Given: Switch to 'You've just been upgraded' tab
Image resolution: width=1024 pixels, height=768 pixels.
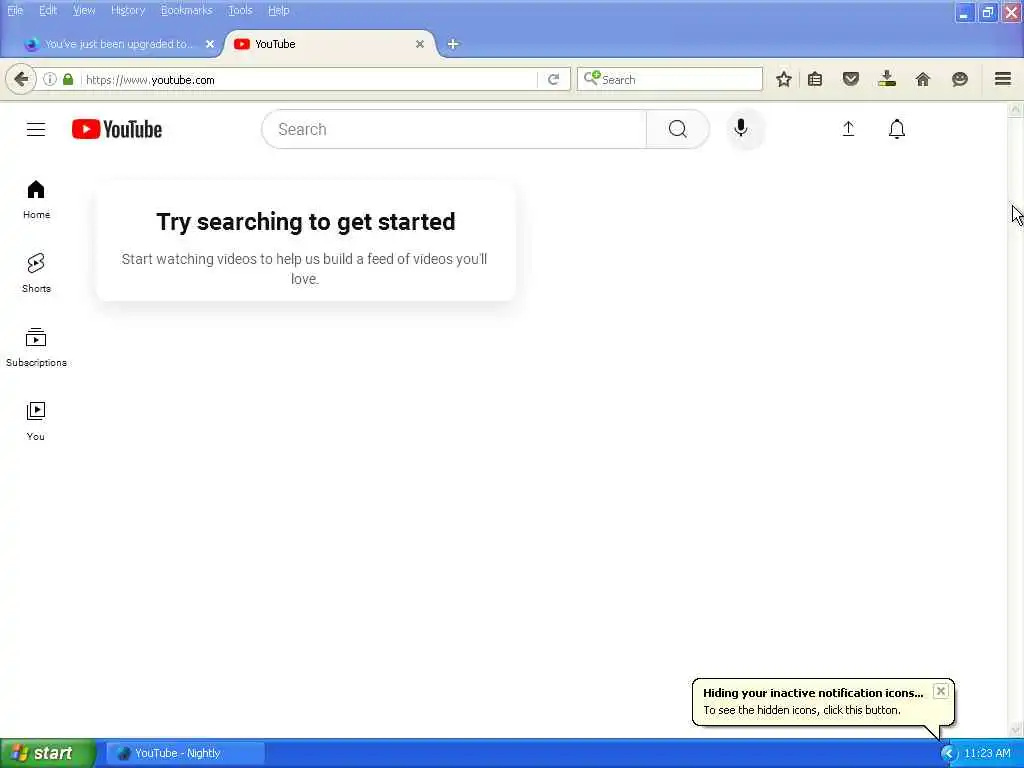Looking at the screenshot, I should [118, 44].
